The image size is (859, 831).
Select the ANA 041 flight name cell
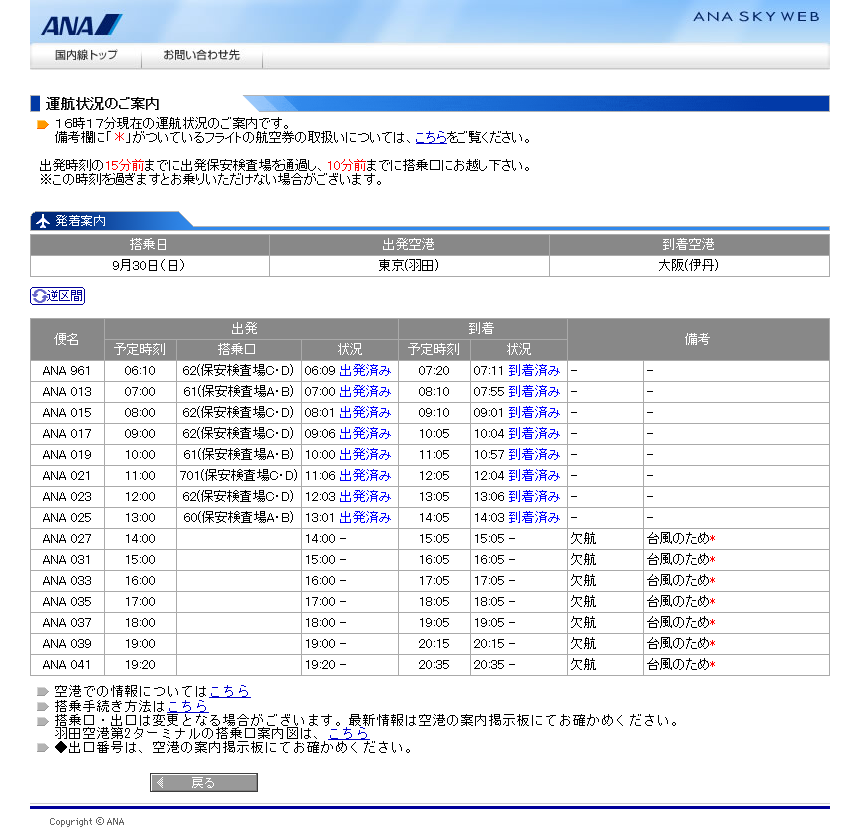(x=67, y=665)
